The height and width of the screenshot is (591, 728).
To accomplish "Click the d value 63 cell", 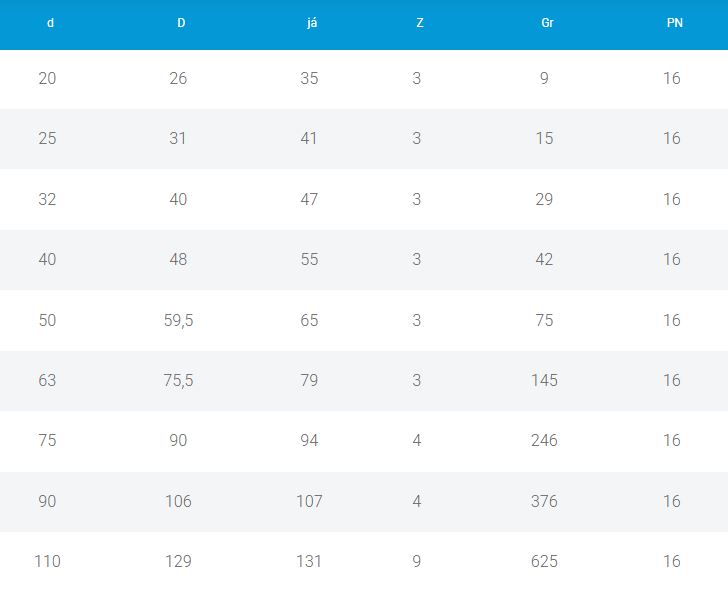I will pyautogui.click(x=47, y=380).
